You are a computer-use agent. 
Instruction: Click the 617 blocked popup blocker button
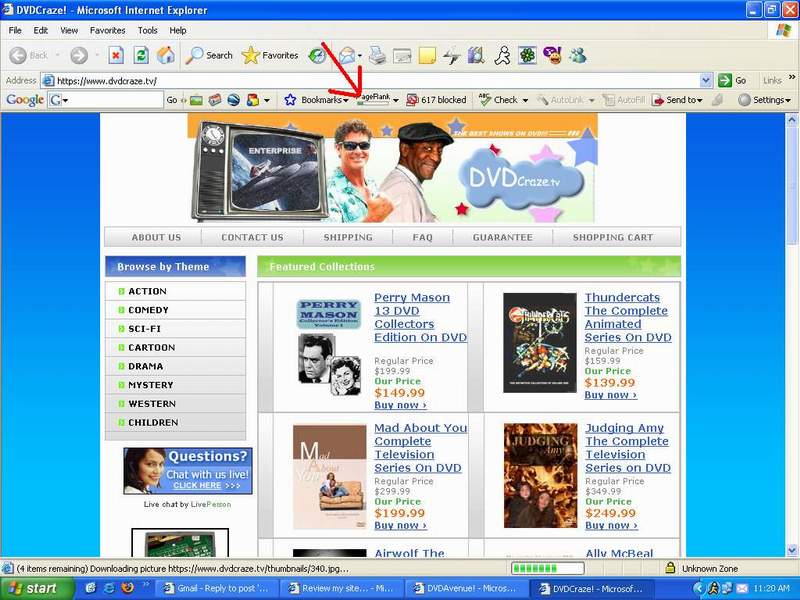tap(436, 100)
